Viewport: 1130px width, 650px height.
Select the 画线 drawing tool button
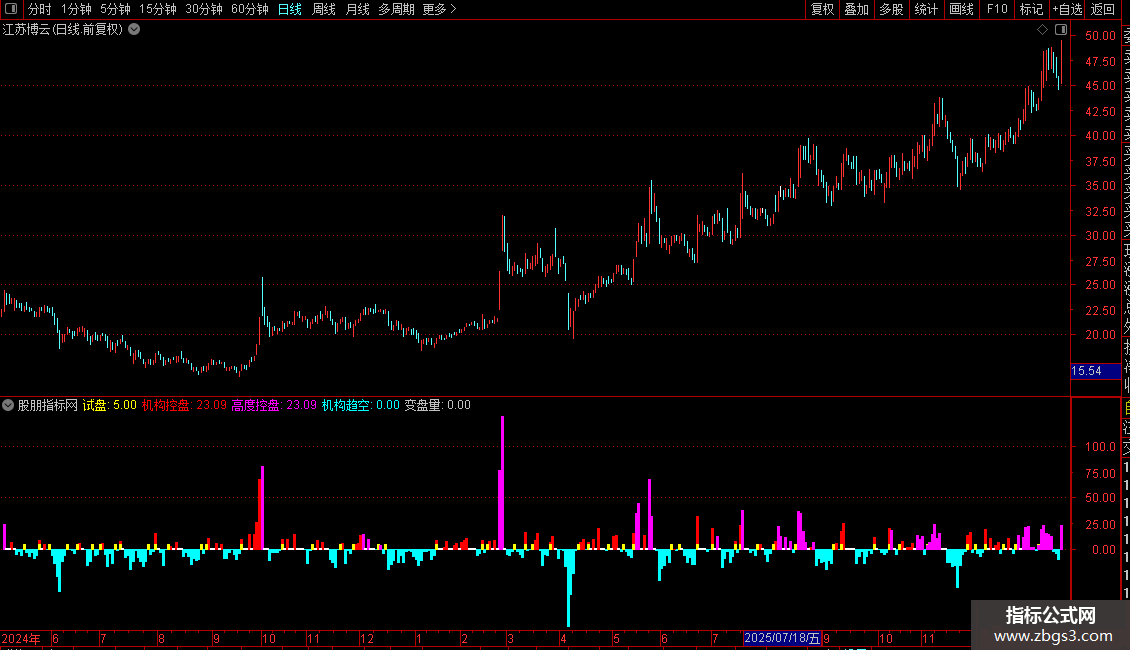961,9
